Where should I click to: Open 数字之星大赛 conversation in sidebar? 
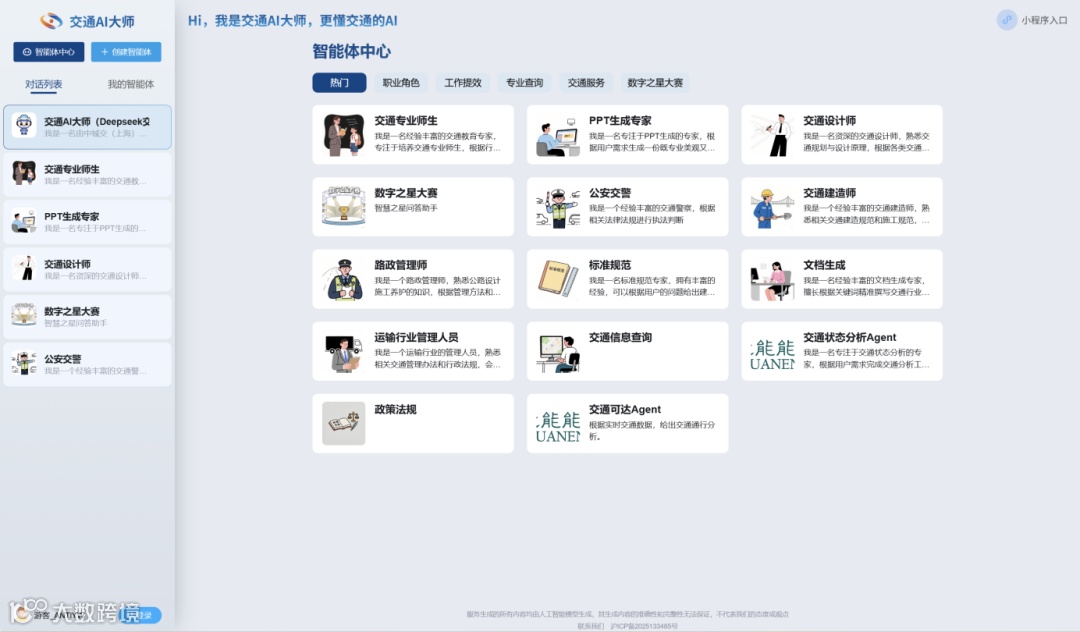point(87,317)
